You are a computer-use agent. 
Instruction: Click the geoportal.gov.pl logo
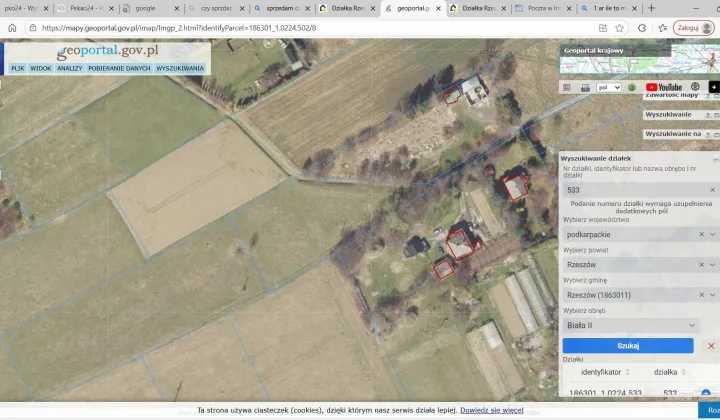pos(107,51)
